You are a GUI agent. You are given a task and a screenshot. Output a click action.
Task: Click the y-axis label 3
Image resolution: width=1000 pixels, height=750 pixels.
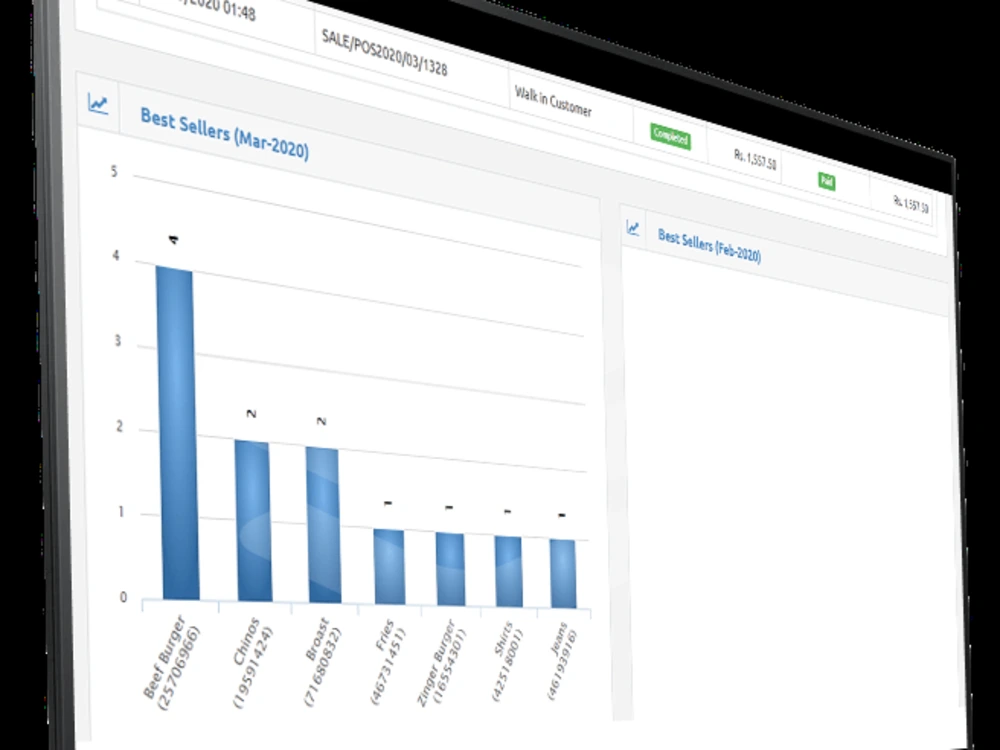coord(117,341)
